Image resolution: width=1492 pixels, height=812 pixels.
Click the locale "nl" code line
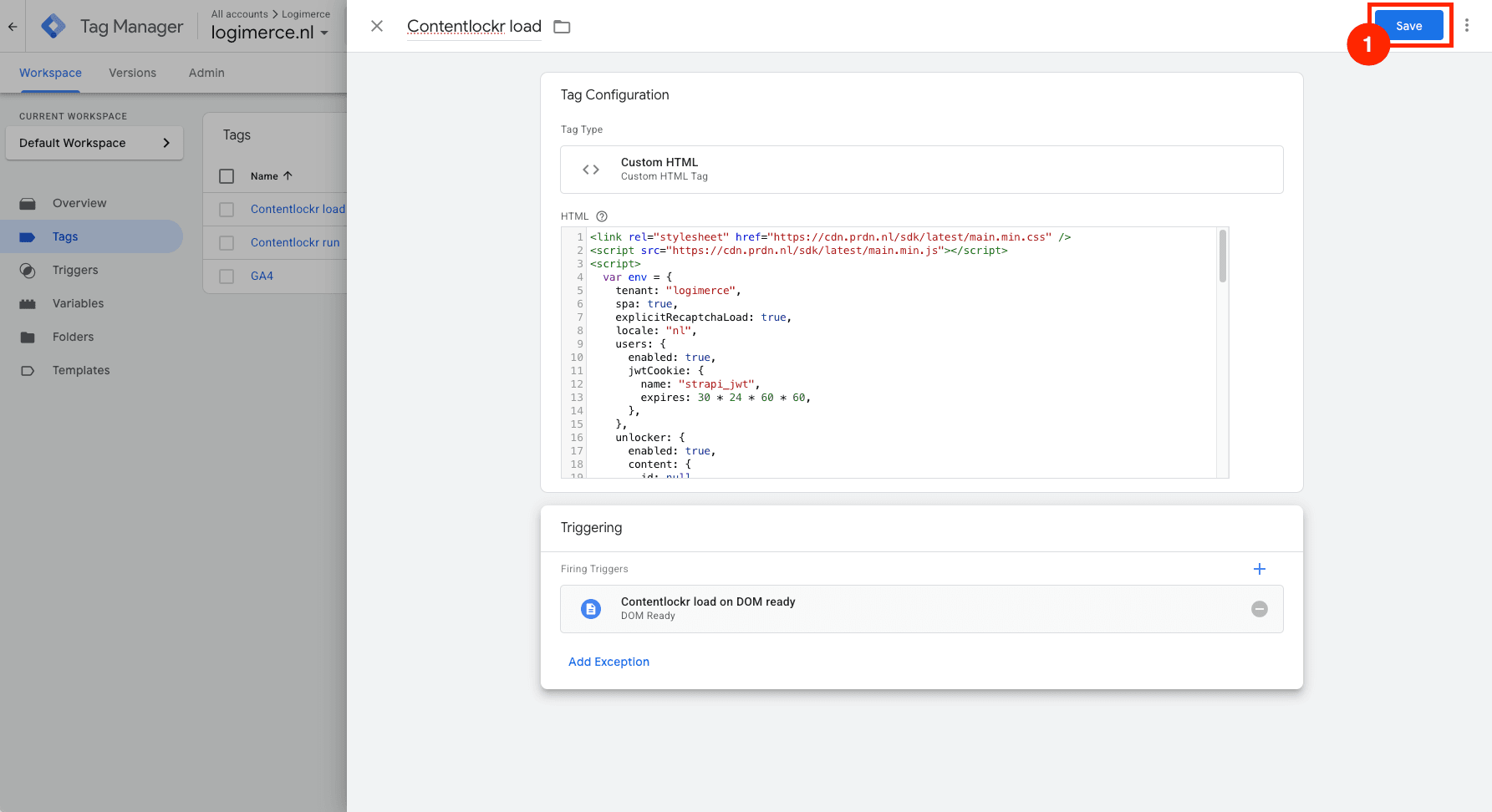click(x=656, y=331)
